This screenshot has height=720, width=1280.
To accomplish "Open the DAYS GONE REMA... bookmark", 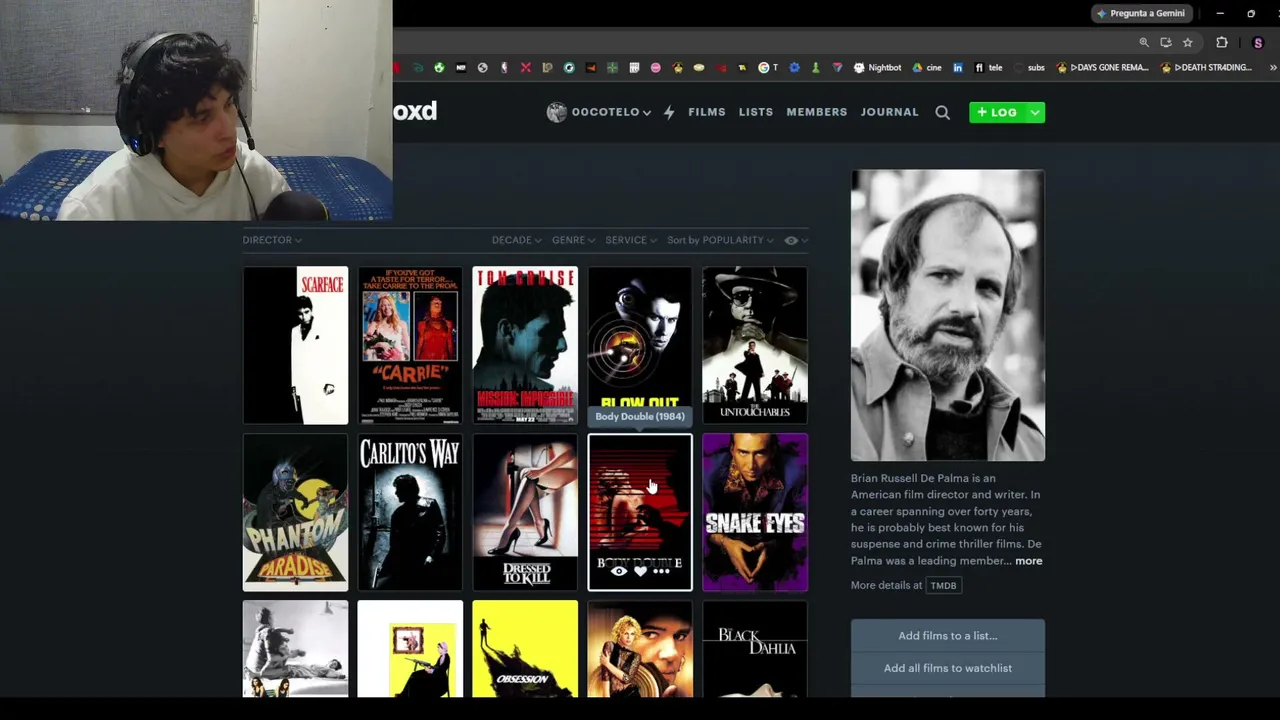I will click(1103, 68).
